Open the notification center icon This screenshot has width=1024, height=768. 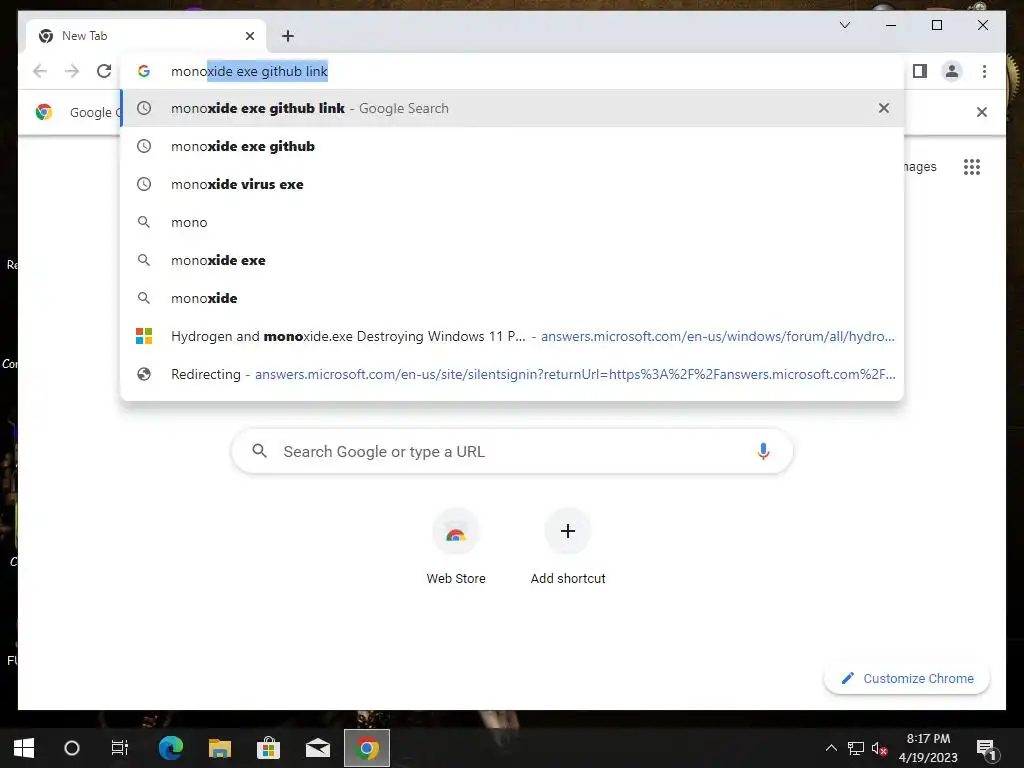tap(987, 749)
